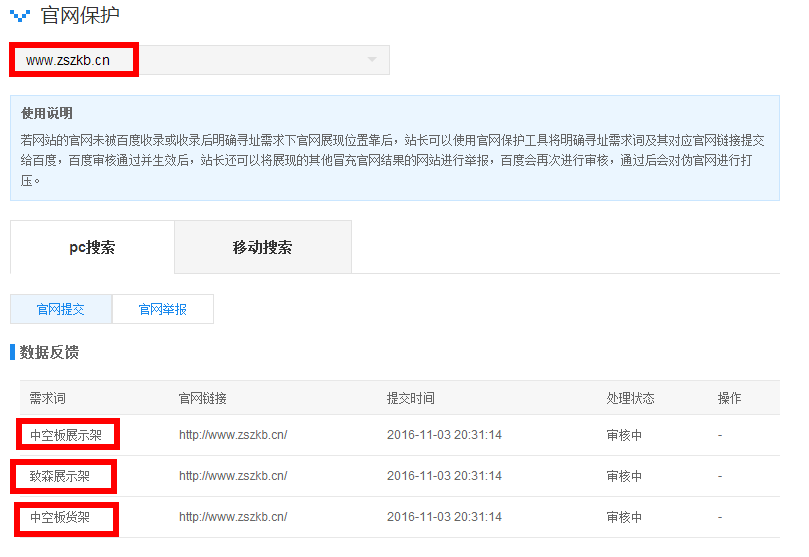Screen dimensions: 809x557
Task: Click the 数据反馈 section heading
Action: (49, 352)
